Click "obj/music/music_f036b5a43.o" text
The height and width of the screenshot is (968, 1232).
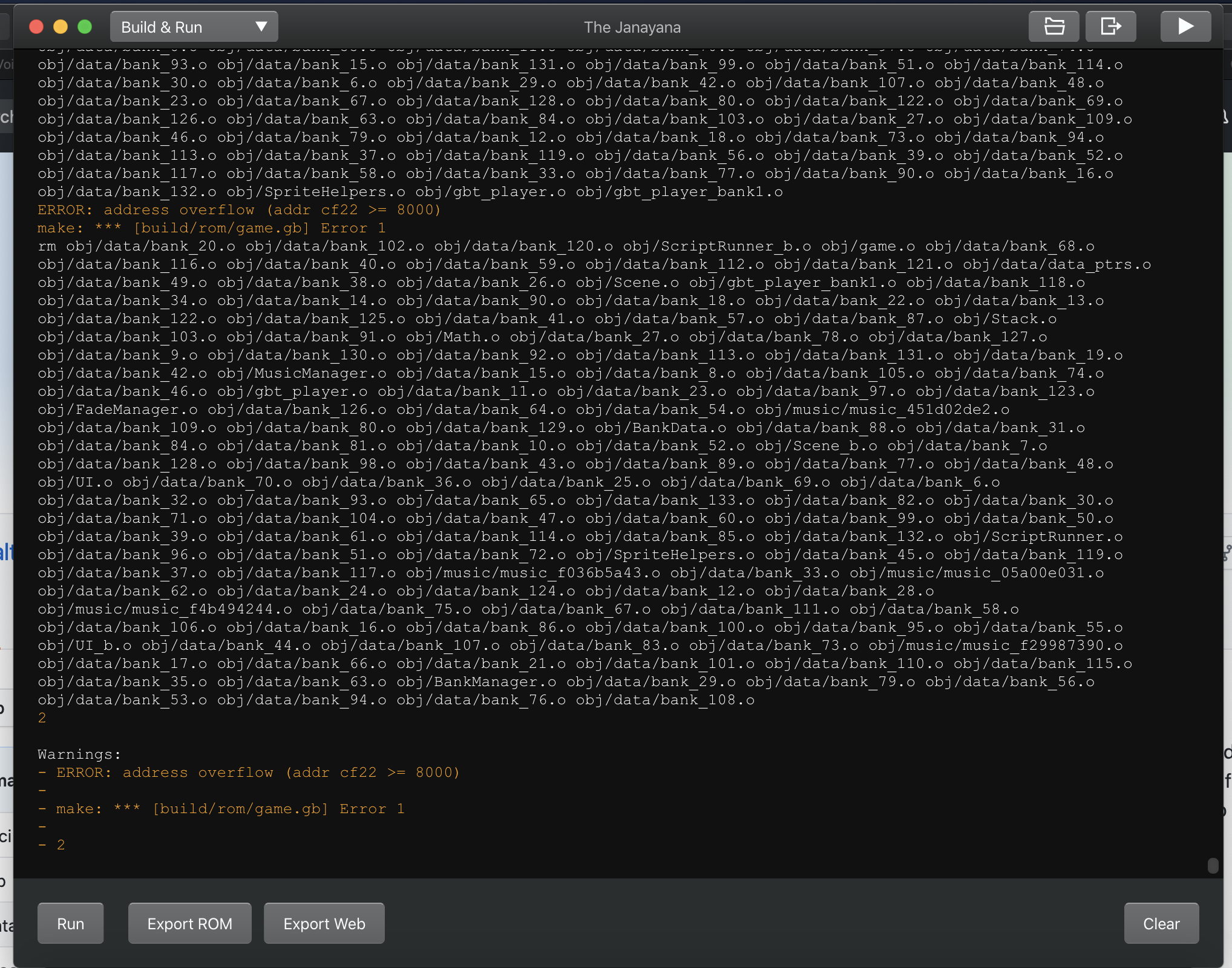pyautogui.click(x=532, y=573)
